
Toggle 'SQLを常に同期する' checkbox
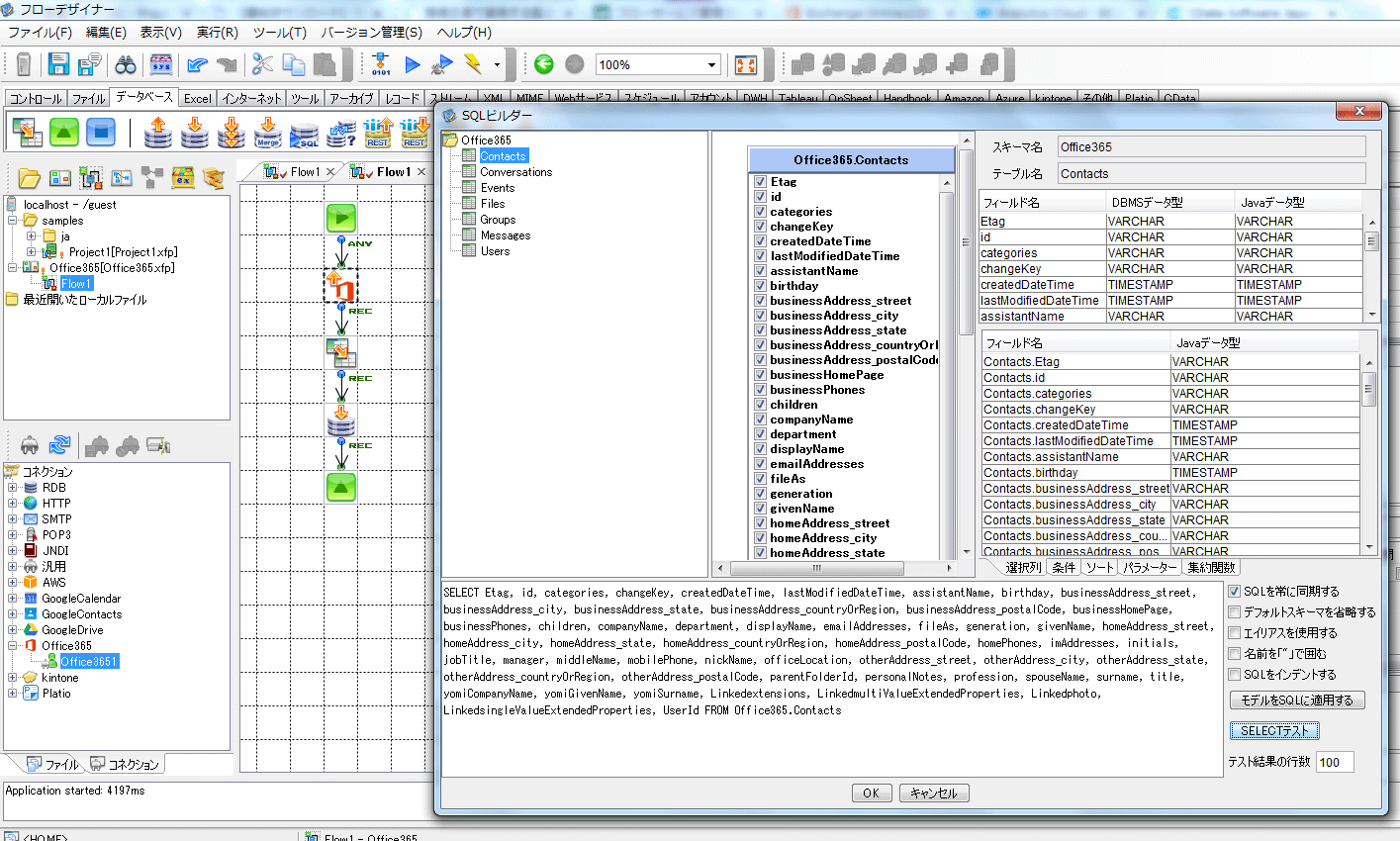(x=1234, y=592)
